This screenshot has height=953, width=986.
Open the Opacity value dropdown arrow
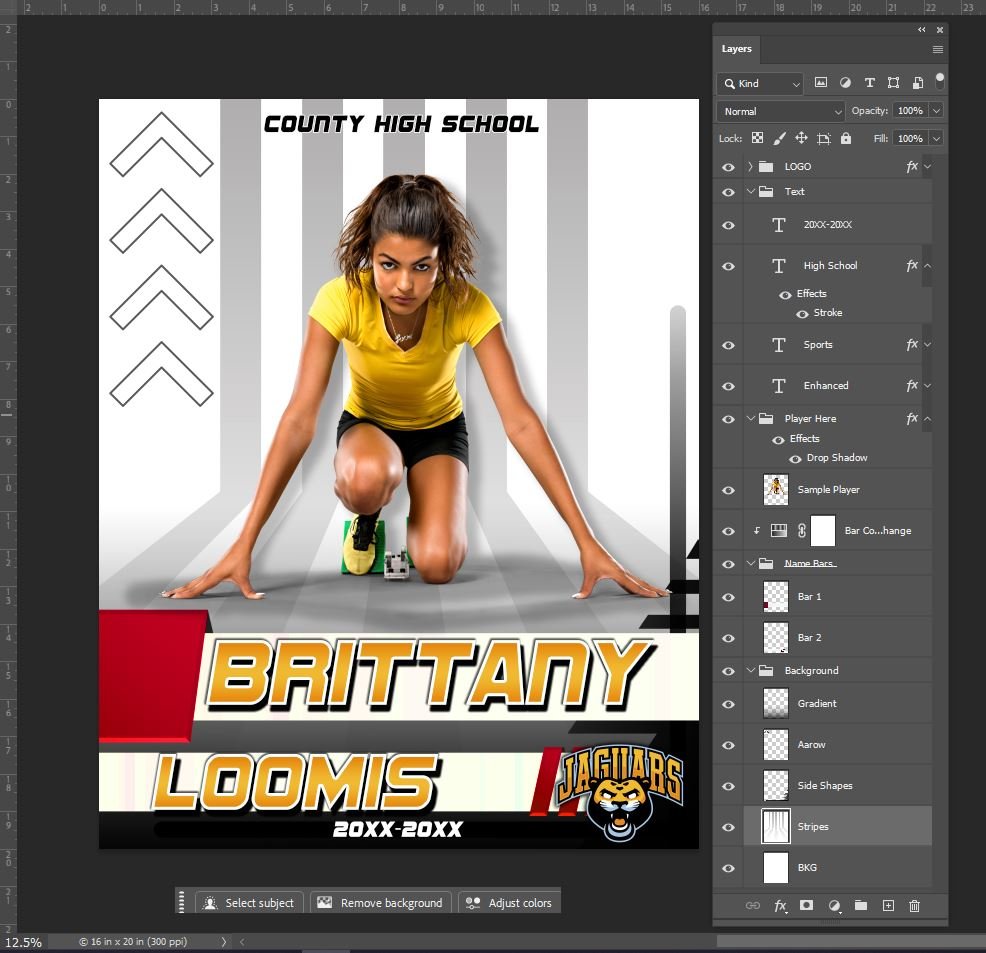936,111
